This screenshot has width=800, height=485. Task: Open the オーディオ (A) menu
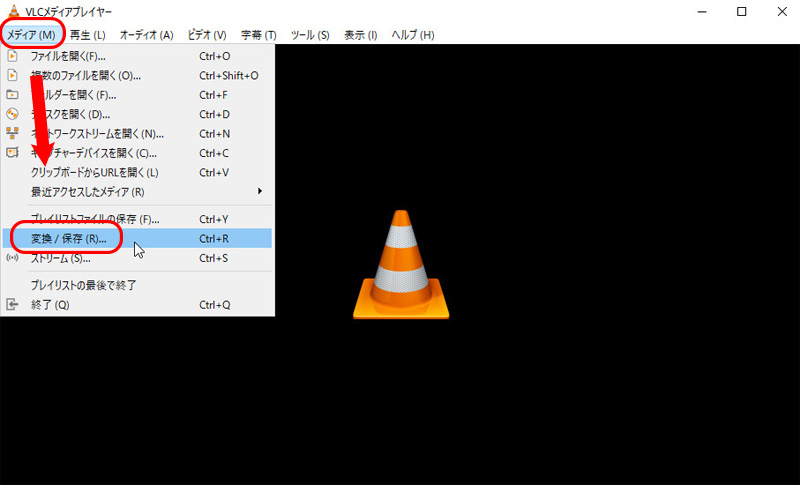pos(146,35)
